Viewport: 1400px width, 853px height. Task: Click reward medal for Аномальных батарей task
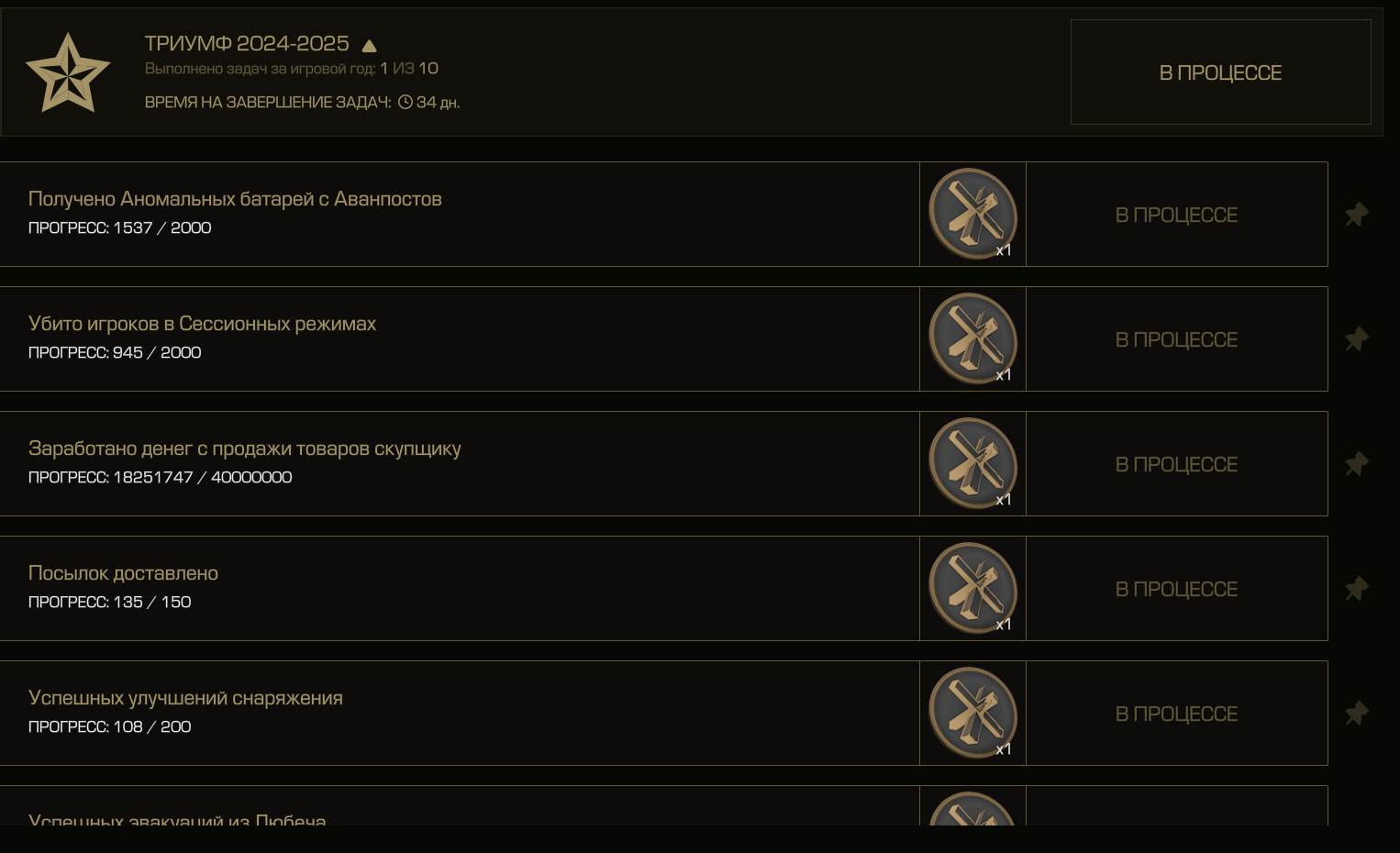tap(972, 214)
